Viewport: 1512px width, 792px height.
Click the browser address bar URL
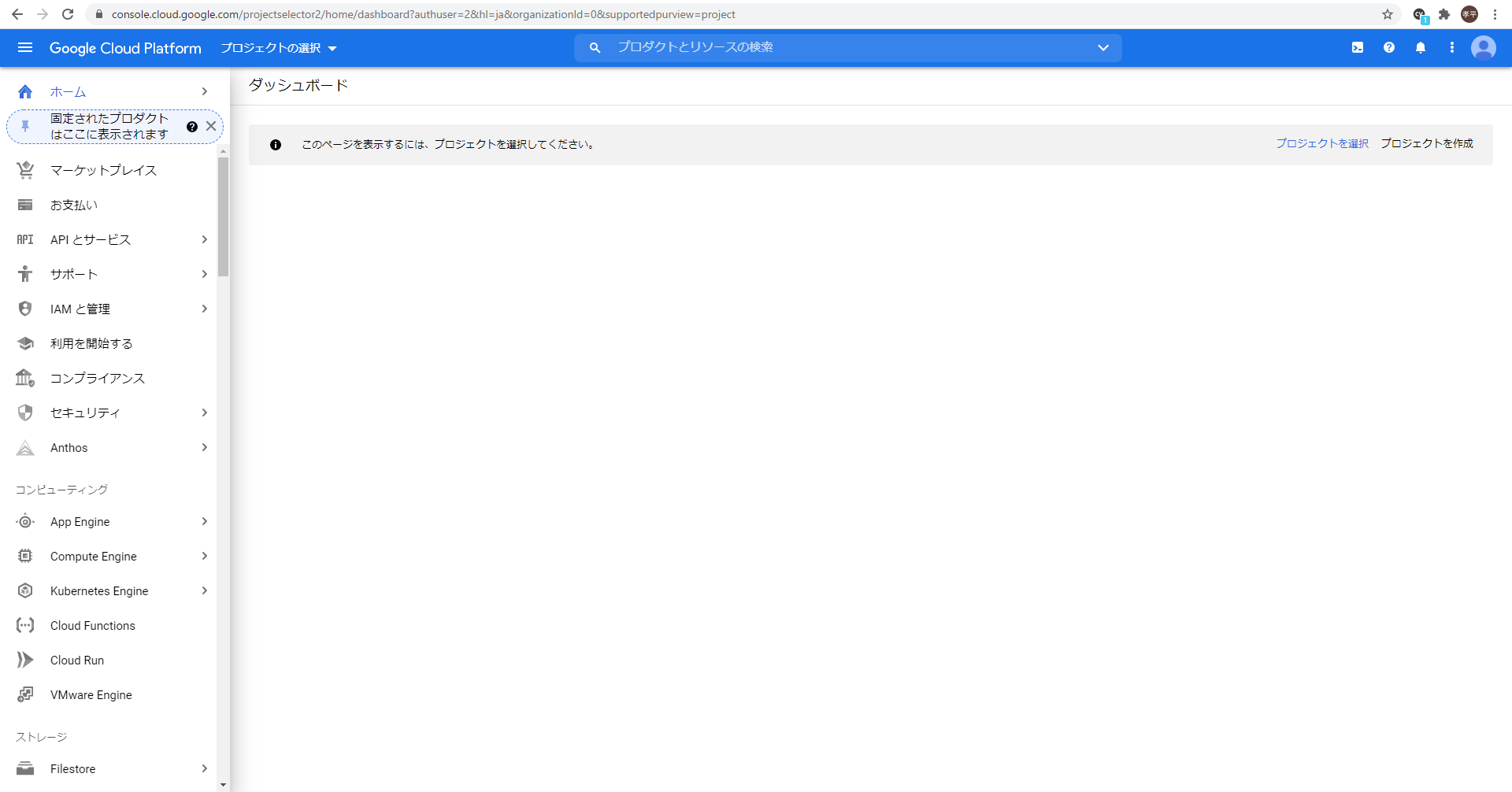[x=423, y=14]
